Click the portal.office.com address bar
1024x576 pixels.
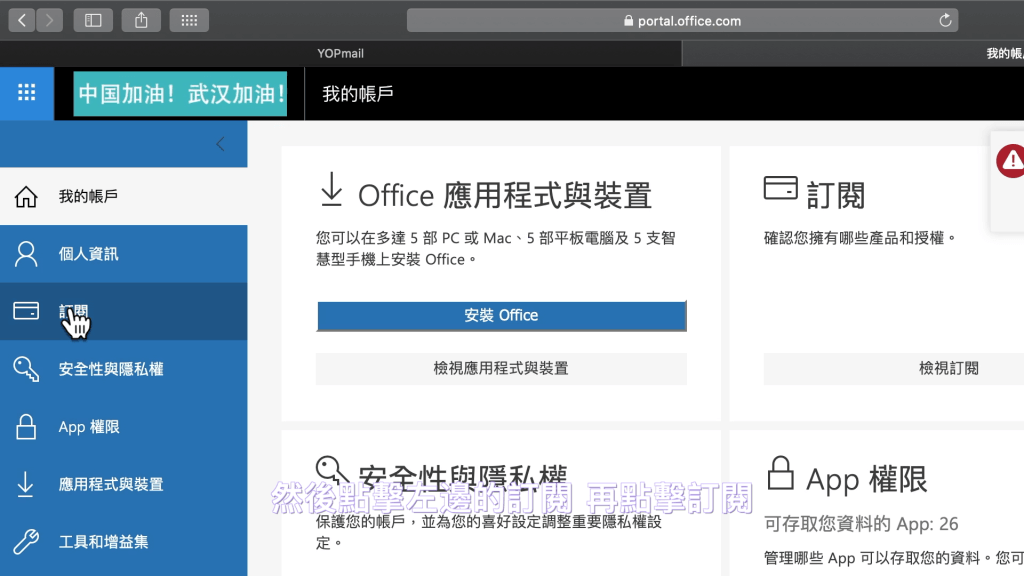coord(682,20)
